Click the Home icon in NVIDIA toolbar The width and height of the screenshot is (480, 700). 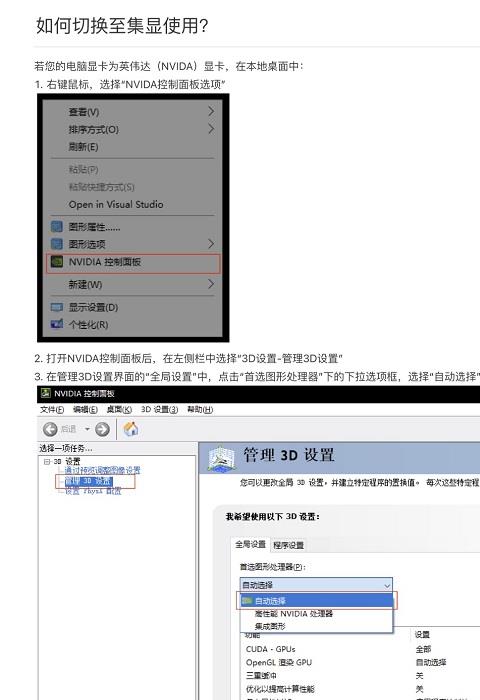click(131, 429)
